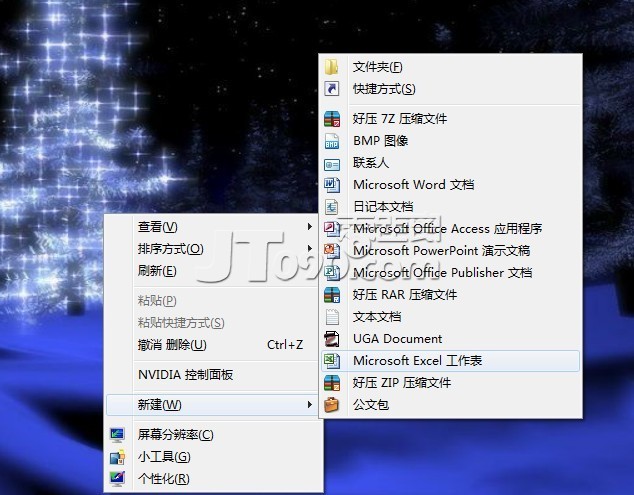The image size is (634, 495).
Task: Create a new 文件夹(F) folder
Action: click(x=450, y=67)
